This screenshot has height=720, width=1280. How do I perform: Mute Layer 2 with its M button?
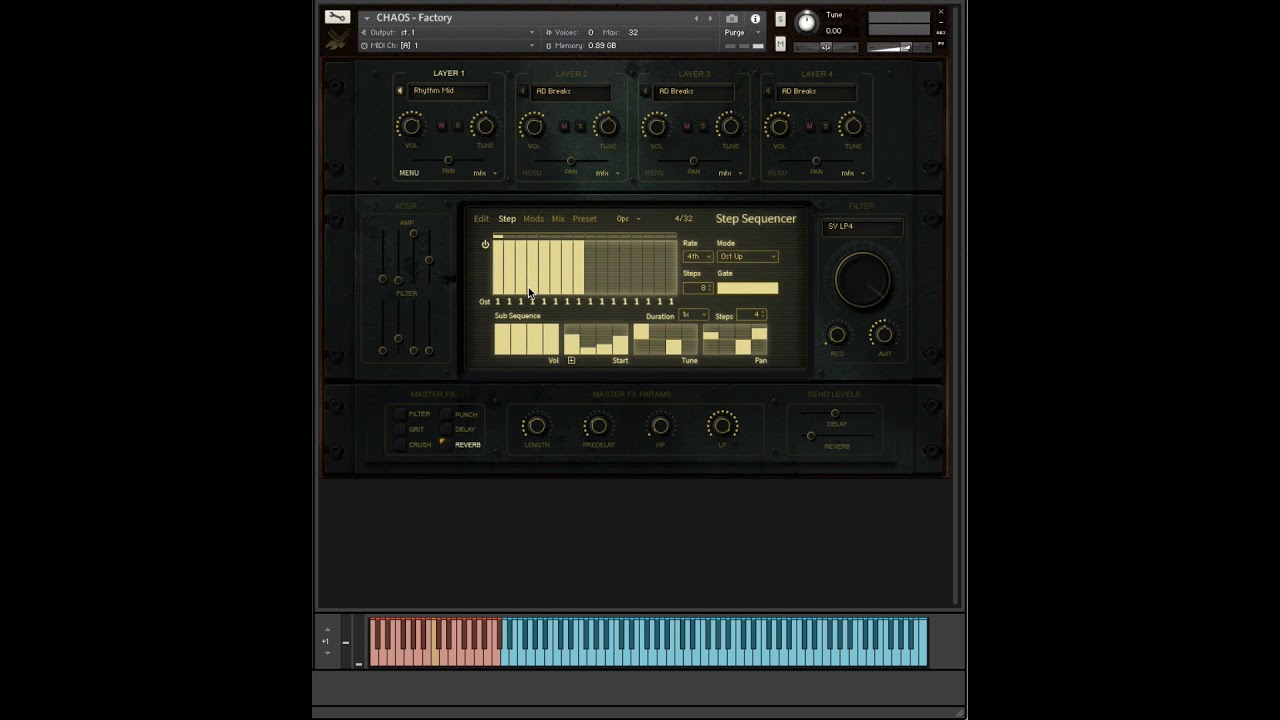pyautogui.click(x=564, y=126)
